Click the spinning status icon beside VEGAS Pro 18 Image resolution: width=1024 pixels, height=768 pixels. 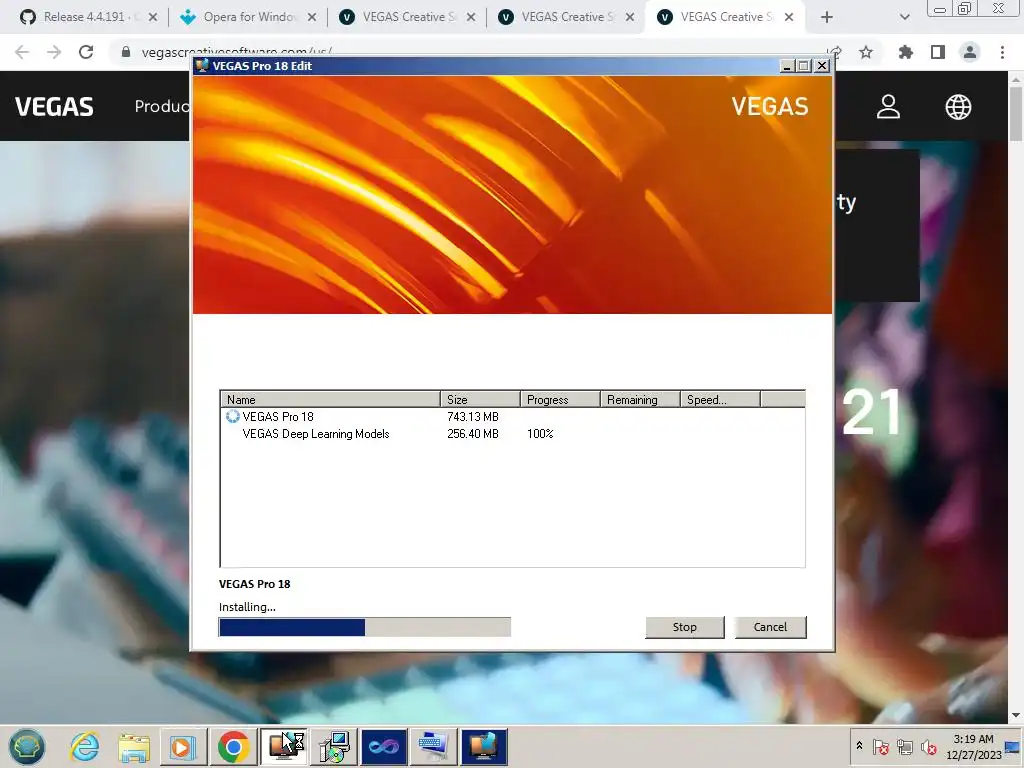click(232, 417)
